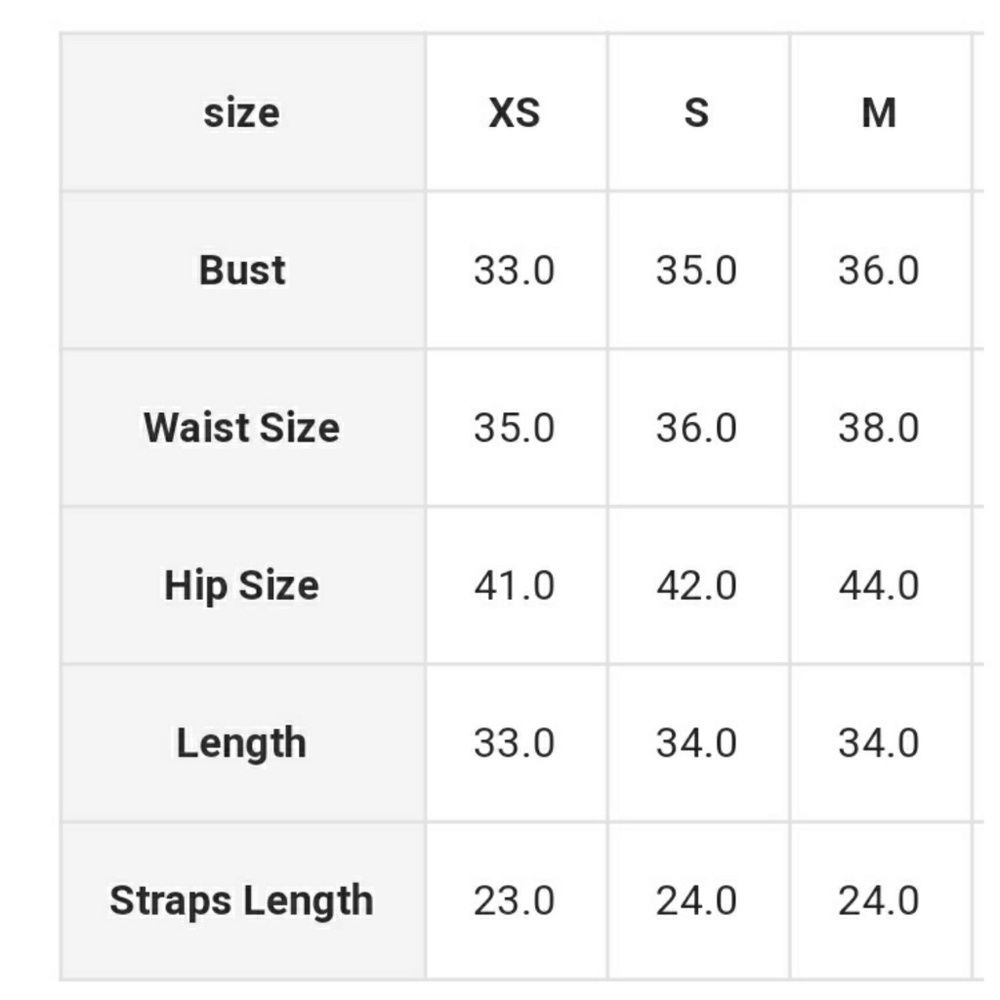This screenshot has height=1000, width=1000.
Task: Click the XS length value 33.0
Action: pos(514,744)
